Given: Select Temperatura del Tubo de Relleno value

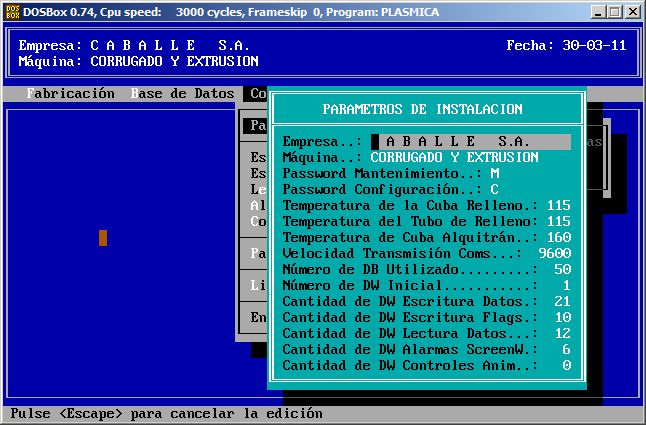Looking at the screenshot, I should coord(558,222).
